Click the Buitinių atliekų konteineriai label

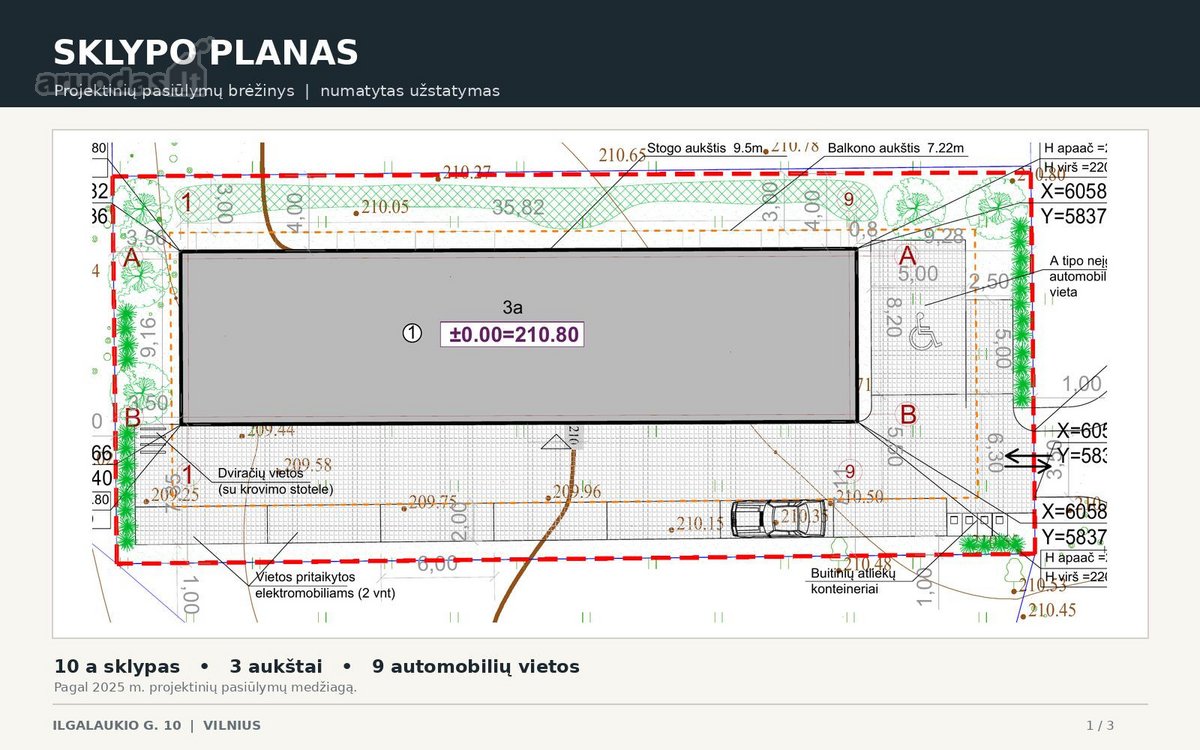[852, 582]
